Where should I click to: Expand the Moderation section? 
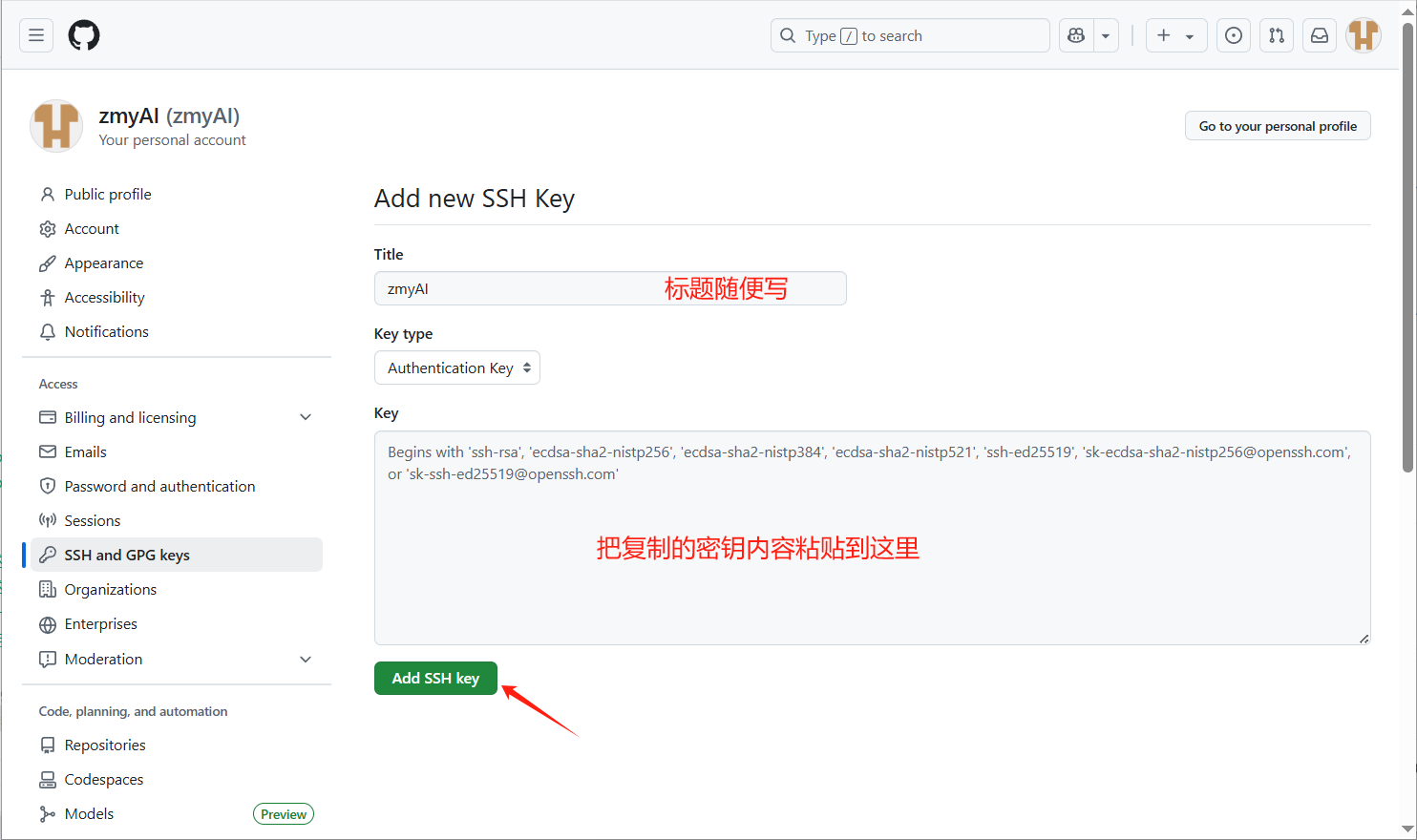[306, 659]
